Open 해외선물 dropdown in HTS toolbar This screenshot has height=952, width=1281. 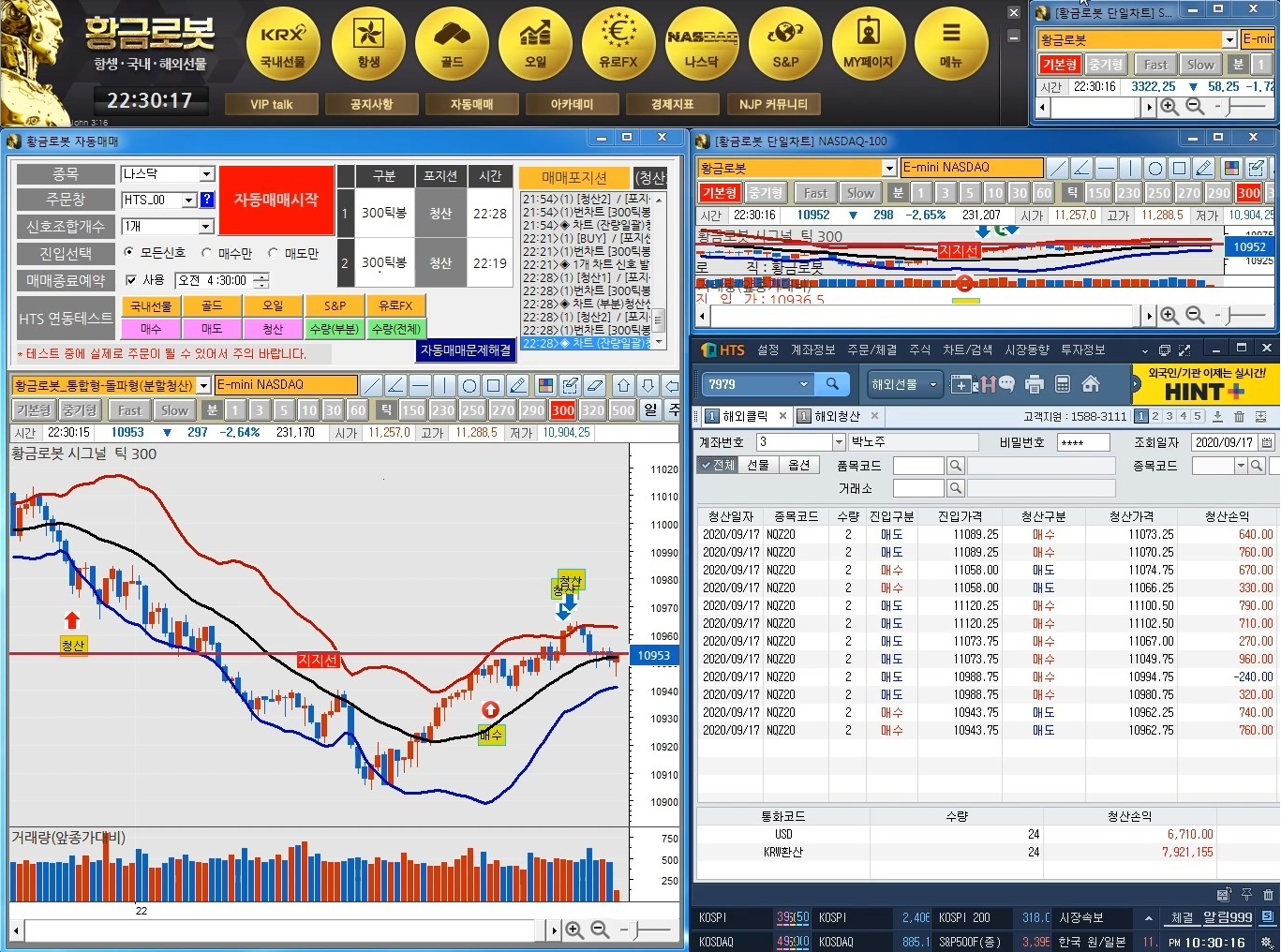pyautogui.click(x=903, y=384)
